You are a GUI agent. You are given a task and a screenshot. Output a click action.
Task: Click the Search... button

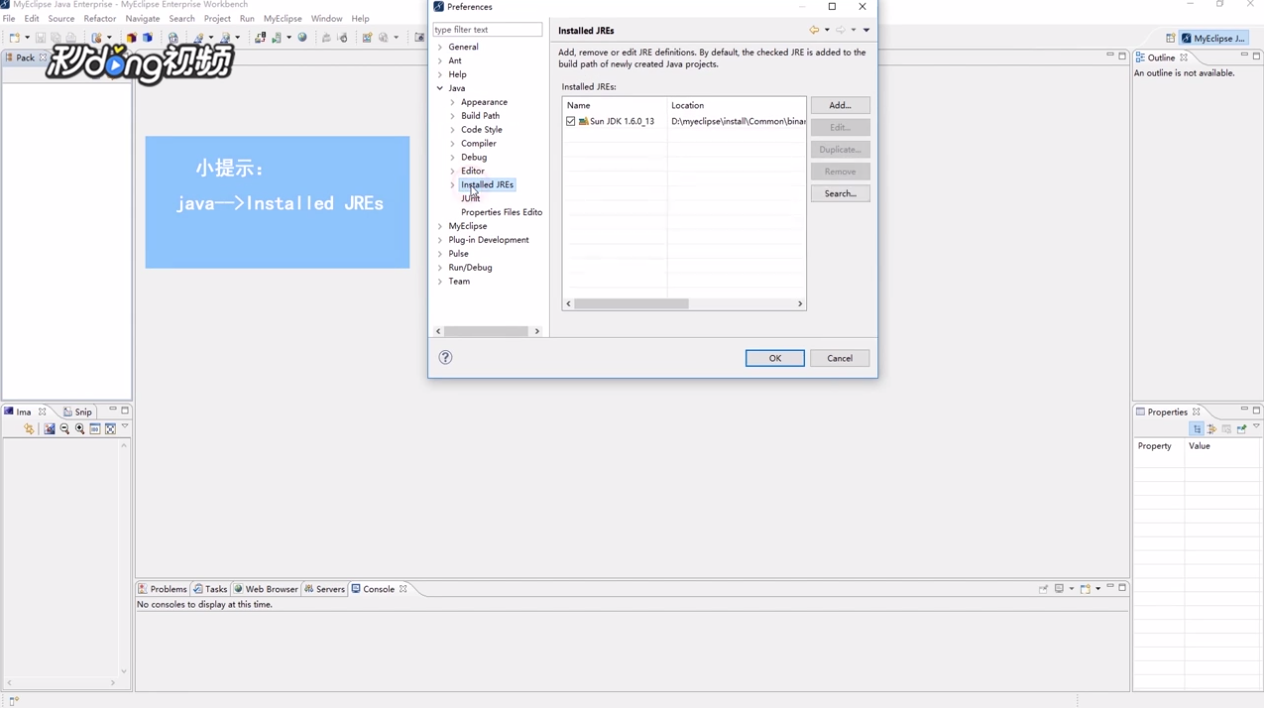[x=840, y=193]
